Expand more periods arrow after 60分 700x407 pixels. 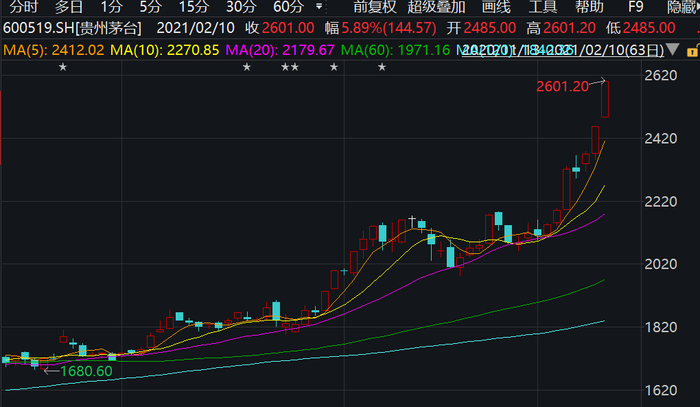pos(319,6)
